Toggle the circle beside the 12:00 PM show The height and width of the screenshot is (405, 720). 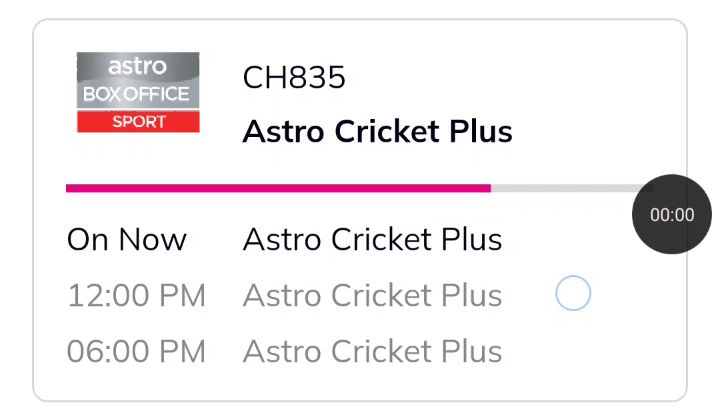click(573, 293)
